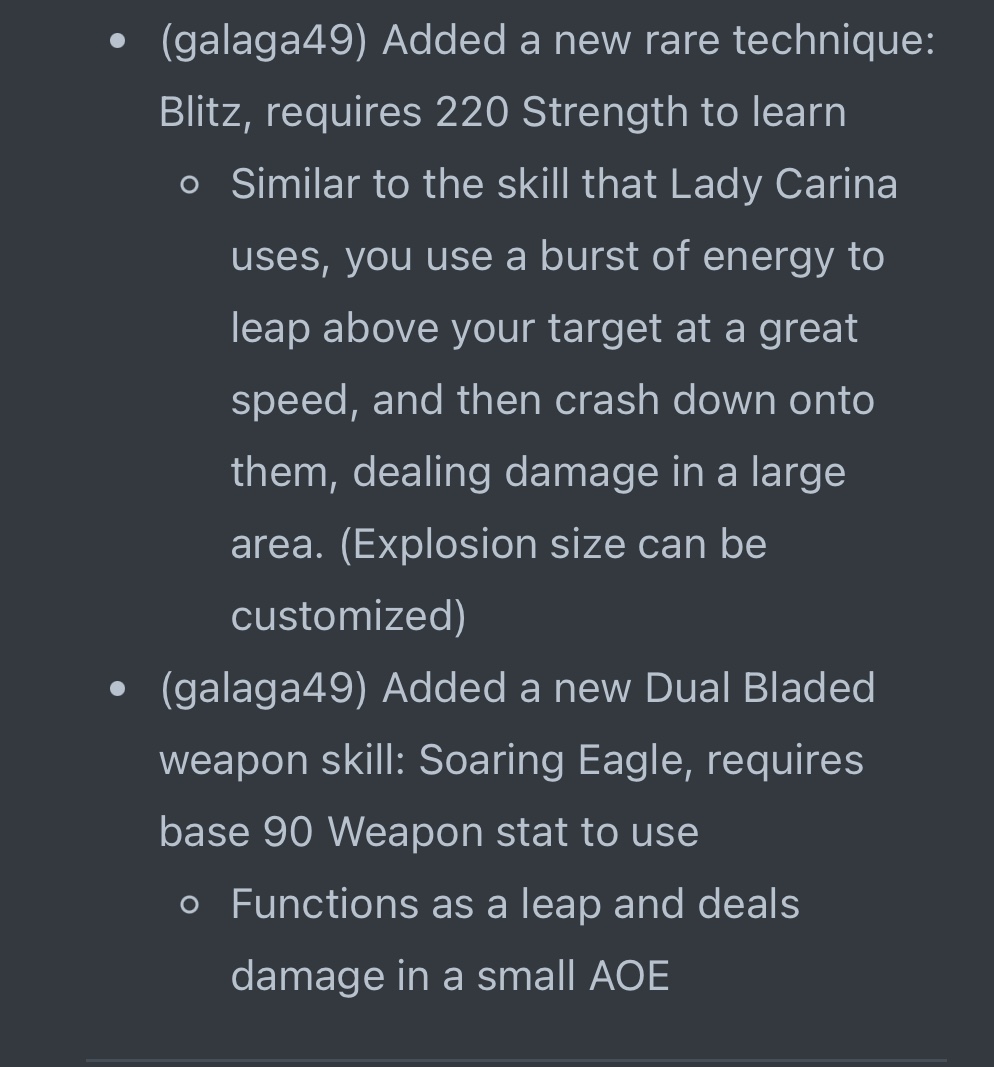Click the words "rare technique:"
This screenshot has width=994, height=1067.
pos(790,40)
